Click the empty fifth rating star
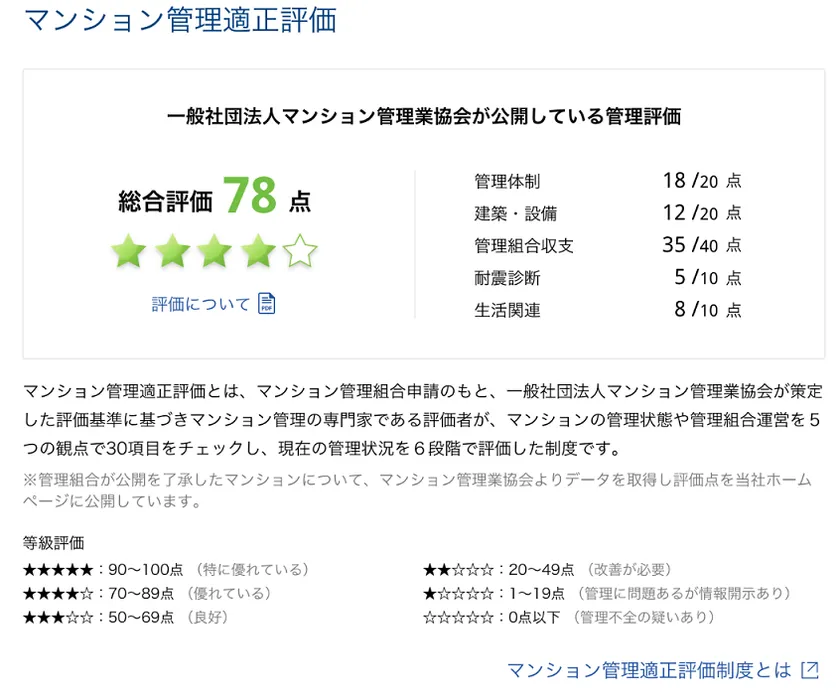 click(300, 251)
